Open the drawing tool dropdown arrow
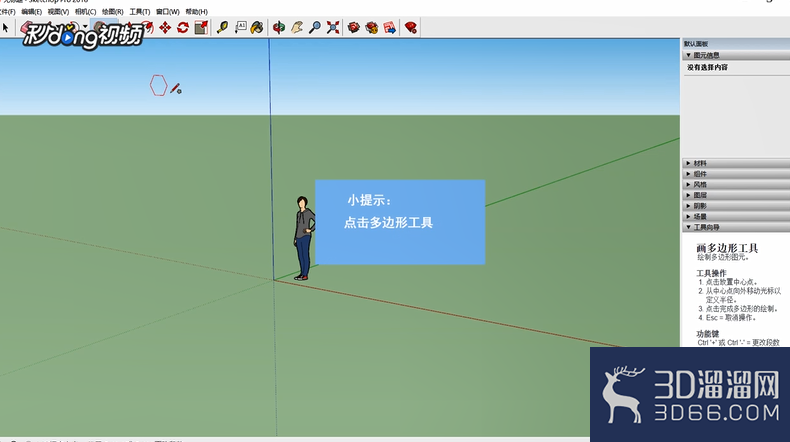790x442 pixels. (x=85, y=27)
